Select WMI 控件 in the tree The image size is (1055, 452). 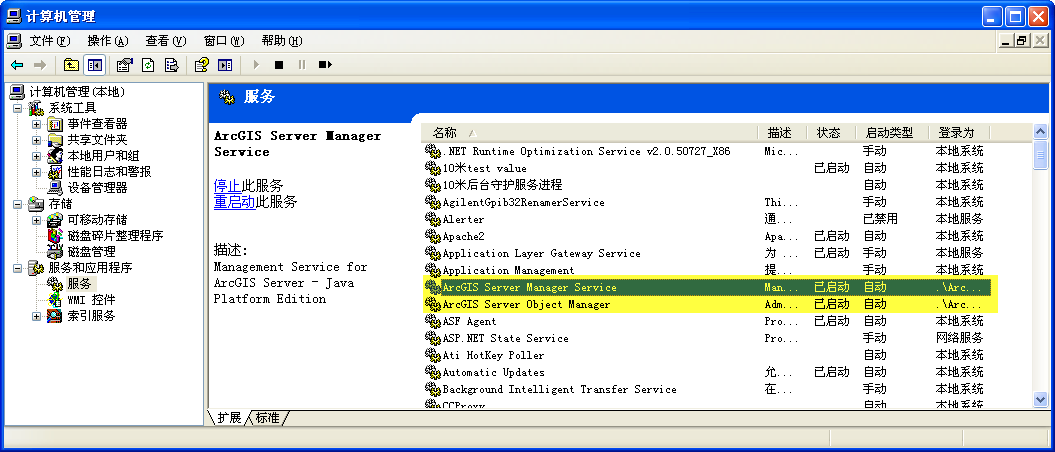pos(91,300)
